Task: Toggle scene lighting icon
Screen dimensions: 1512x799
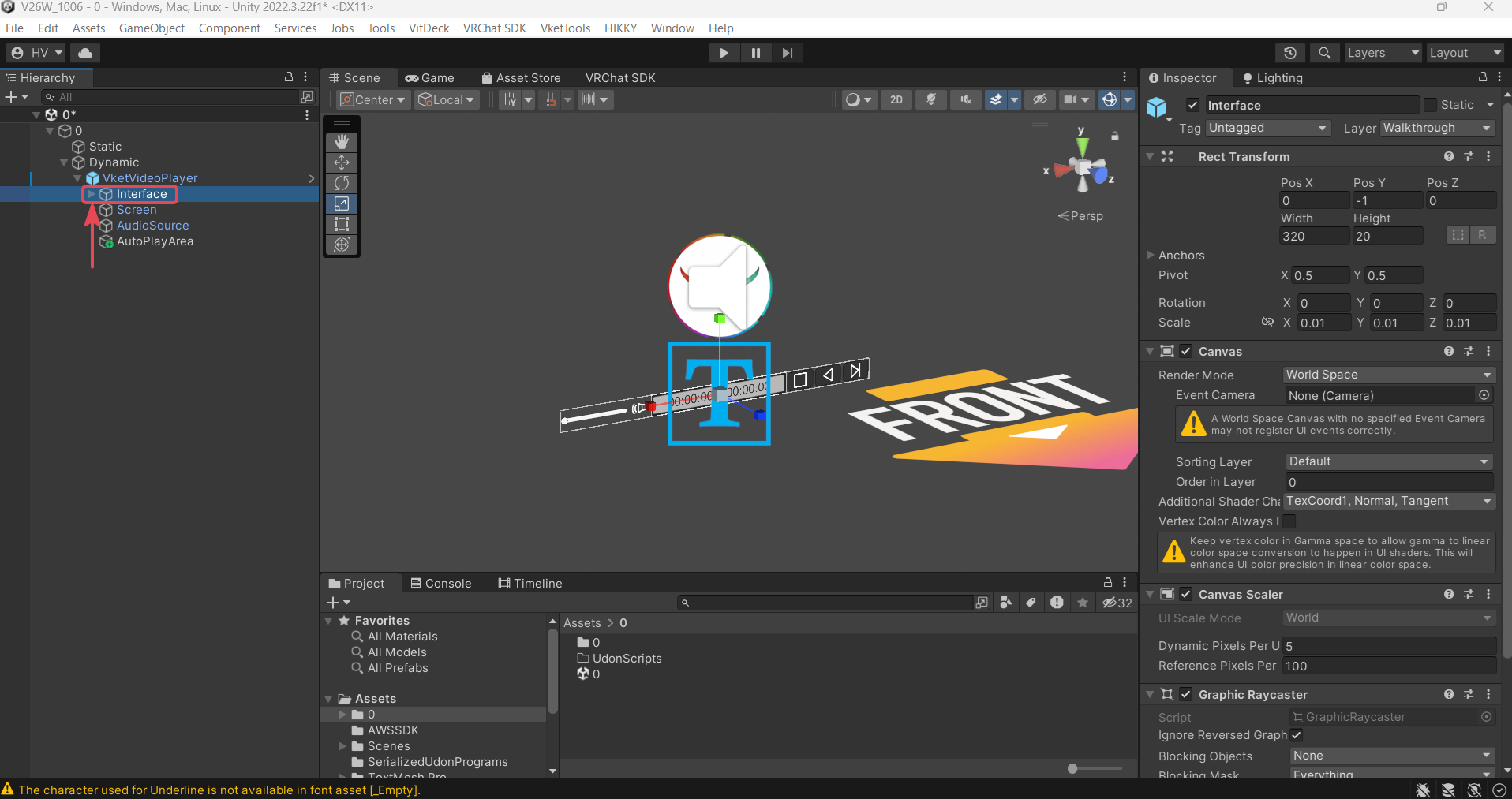Action: coord(931,99)
